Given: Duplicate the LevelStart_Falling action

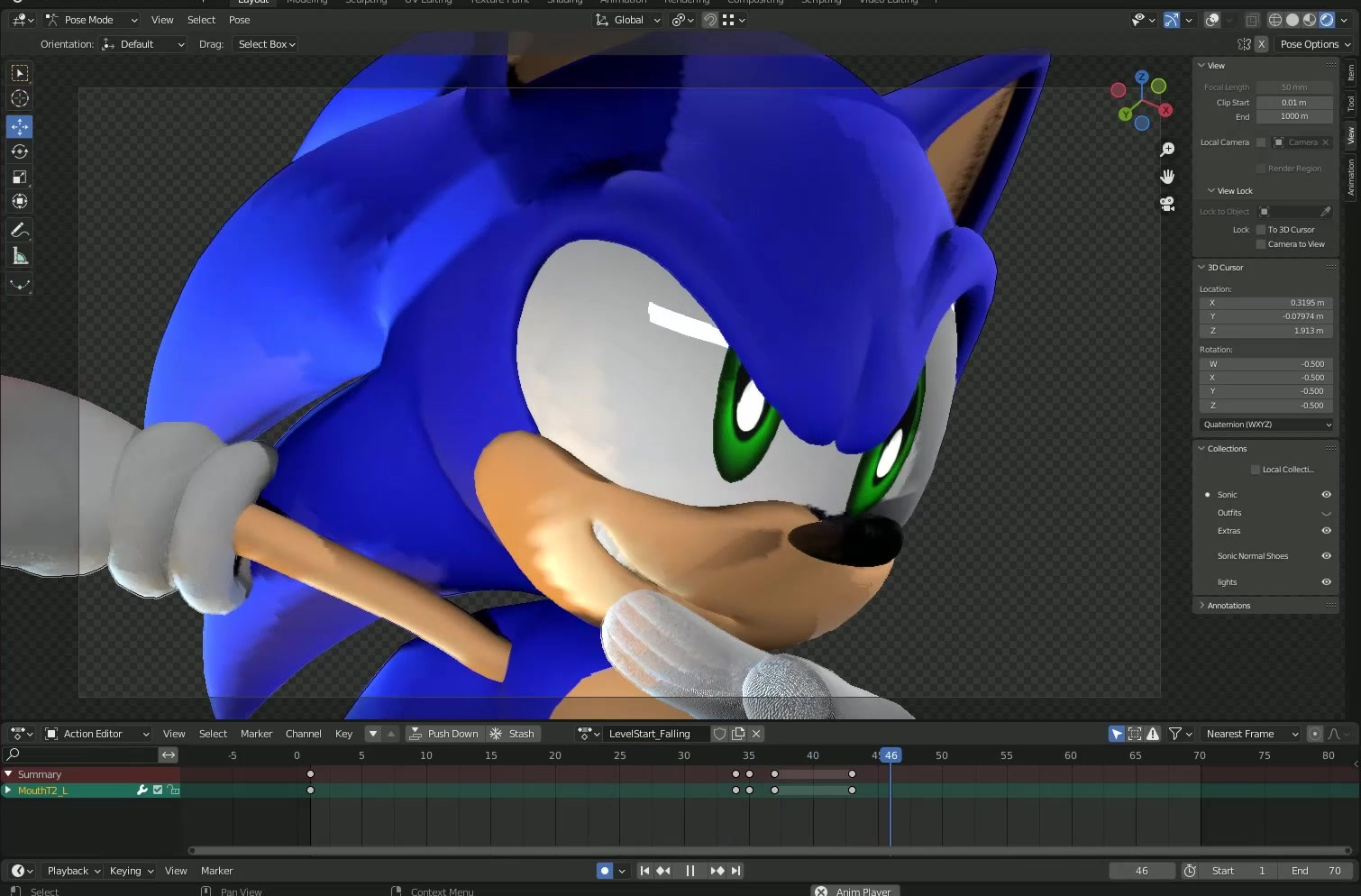Looking at the screenshot, I should coord(738,734).
